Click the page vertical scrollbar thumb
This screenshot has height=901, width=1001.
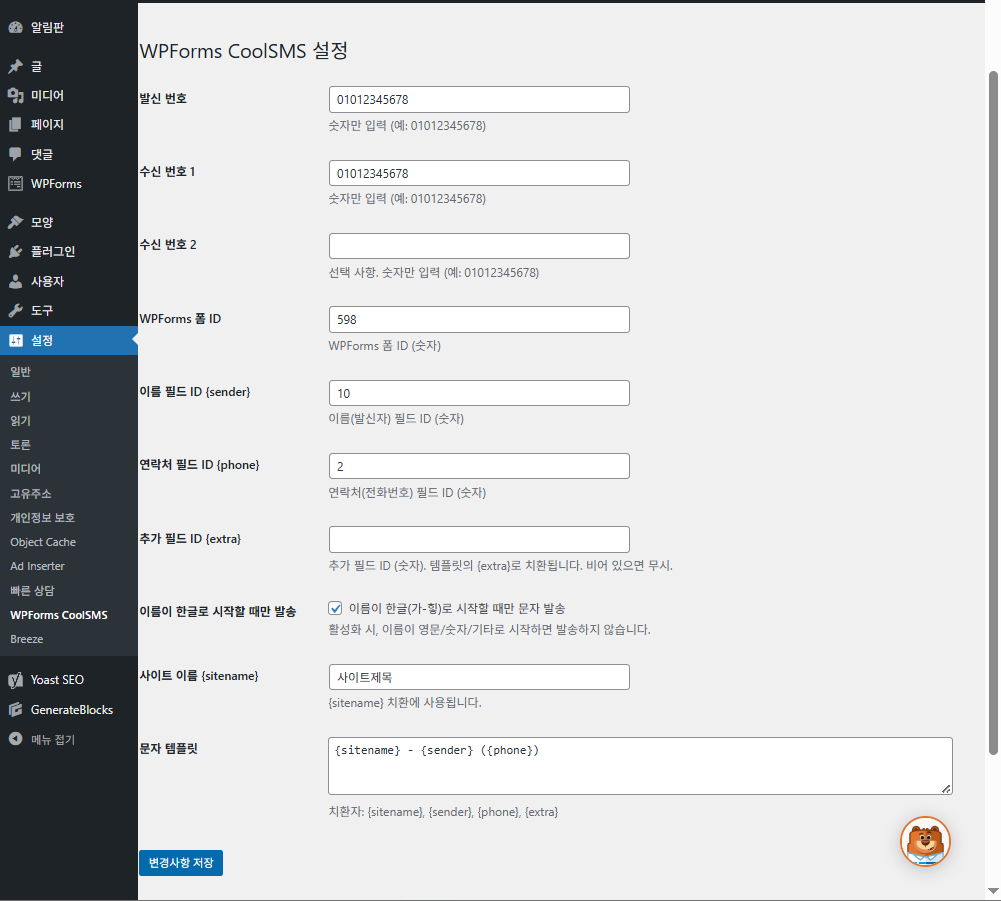(x=993, y=413)
